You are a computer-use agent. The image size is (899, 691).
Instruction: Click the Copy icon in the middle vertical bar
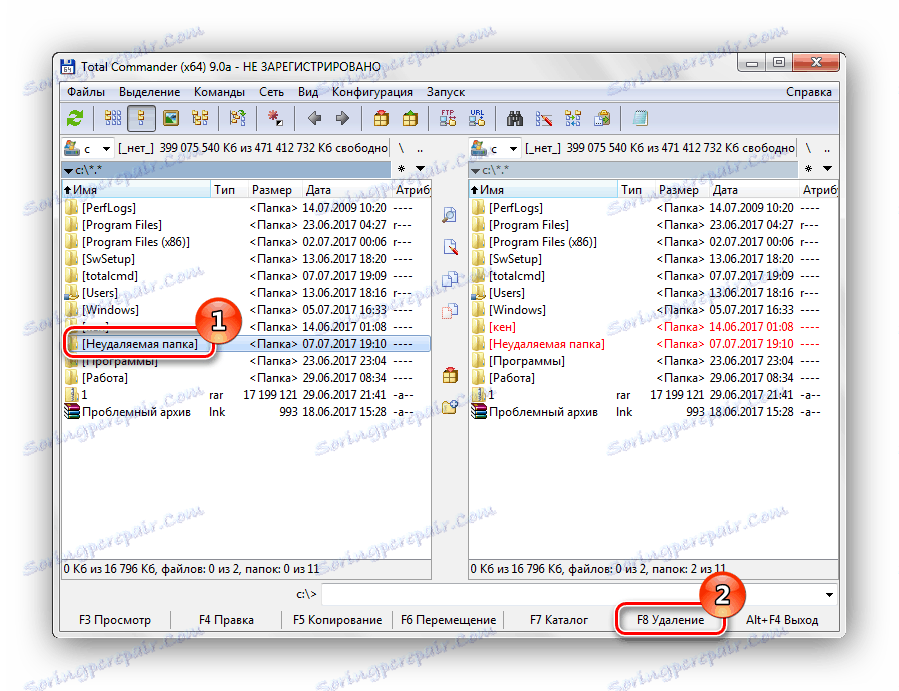pyautogui.click(x=450, y=279)
